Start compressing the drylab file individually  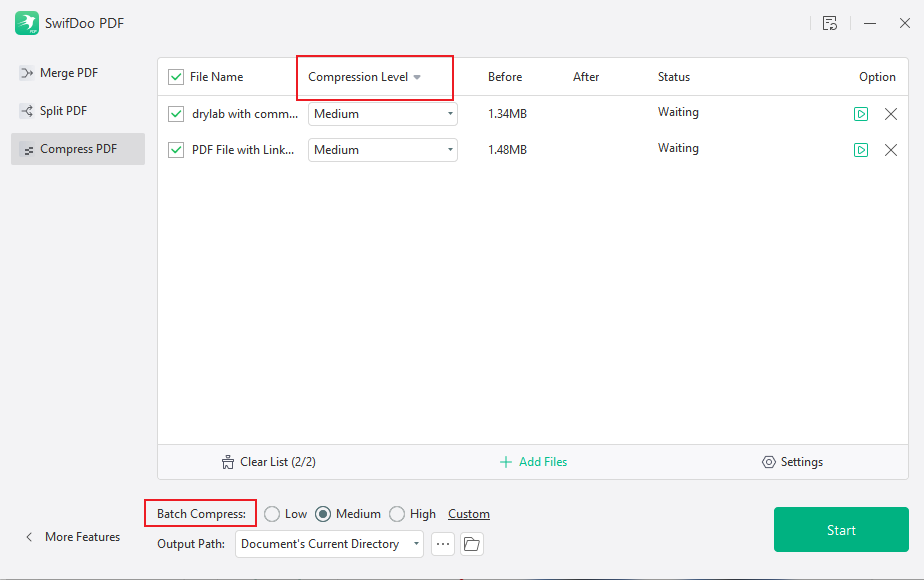(x=861, y=114)
